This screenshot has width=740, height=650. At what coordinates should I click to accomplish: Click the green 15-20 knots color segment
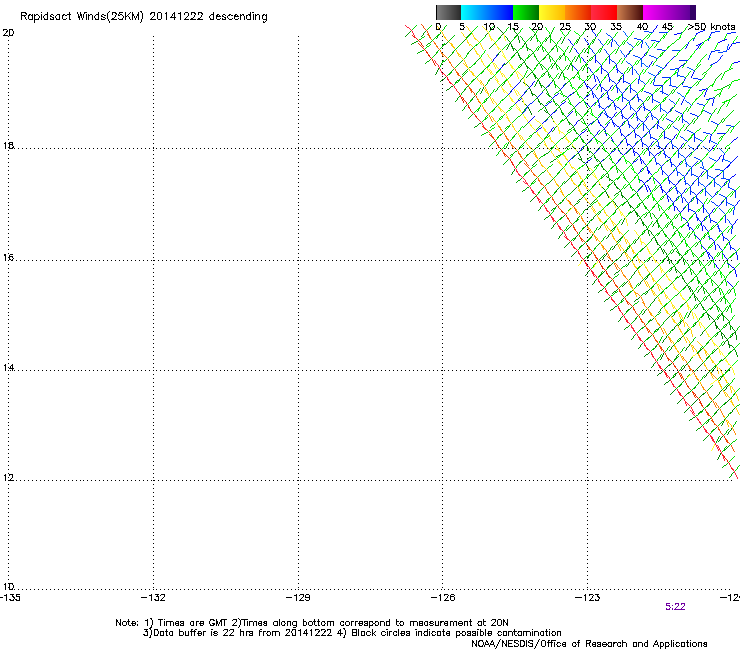tap(526, 12)
